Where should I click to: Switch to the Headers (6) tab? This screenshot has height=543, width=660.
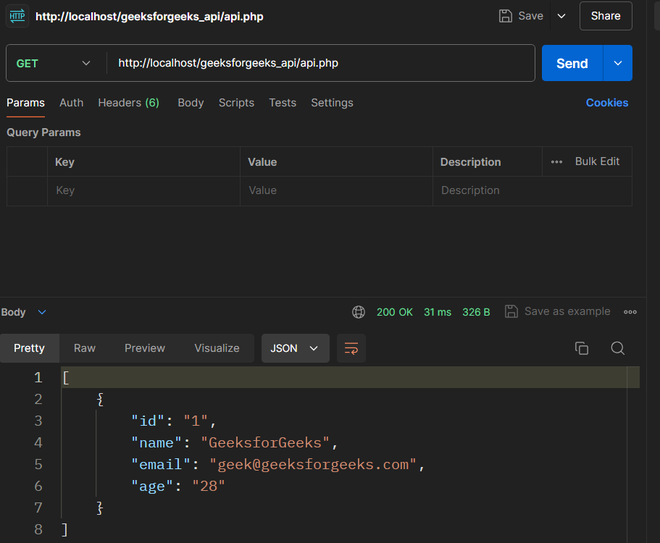click(128, 103)
